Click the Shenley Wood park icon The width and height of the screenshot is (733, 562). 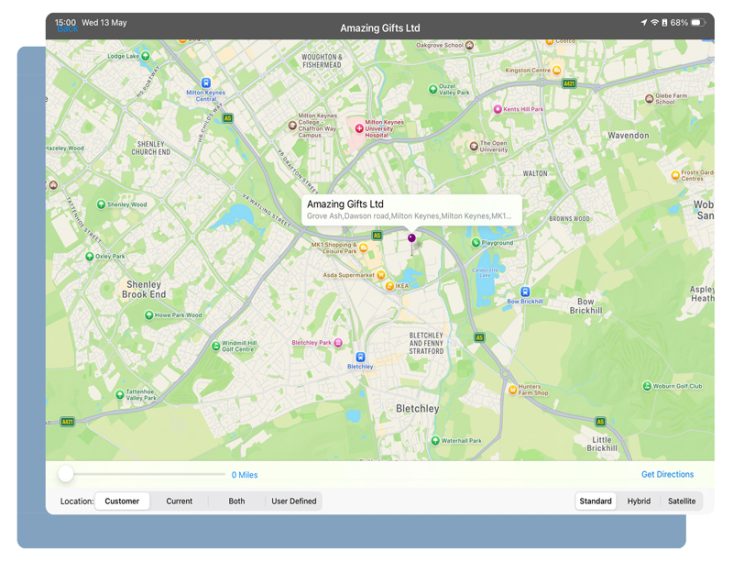pyautogui.click(x=101, y=204)
